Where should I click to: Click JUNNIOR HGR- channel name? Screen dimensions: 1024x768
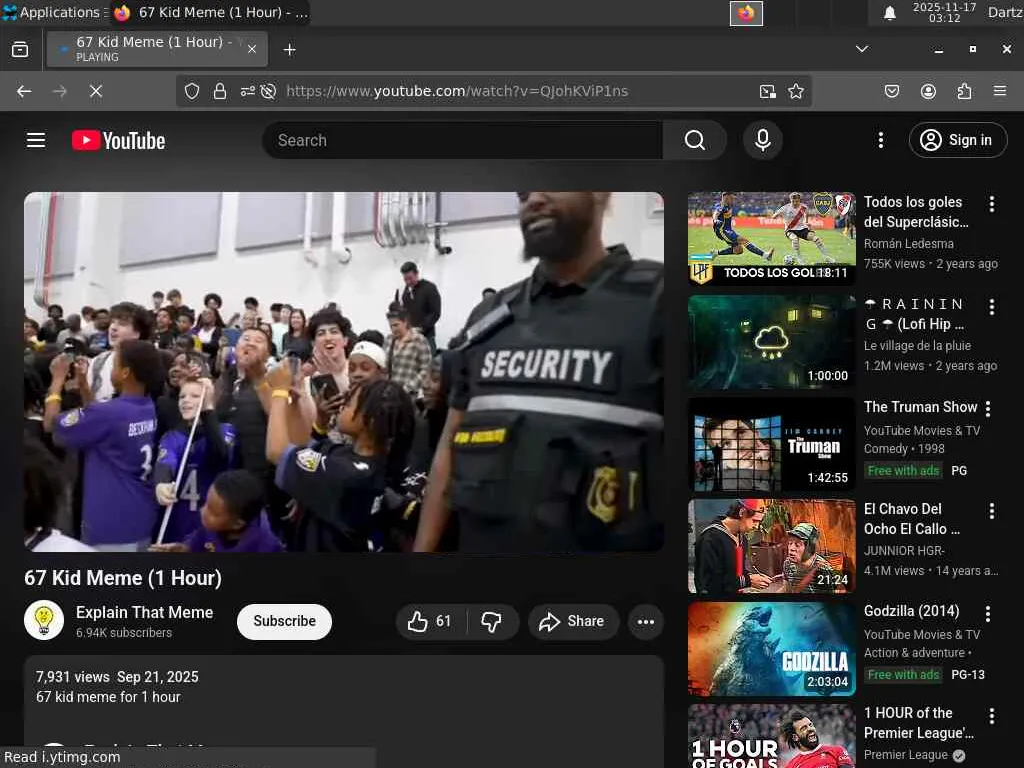tap(904, 551)
